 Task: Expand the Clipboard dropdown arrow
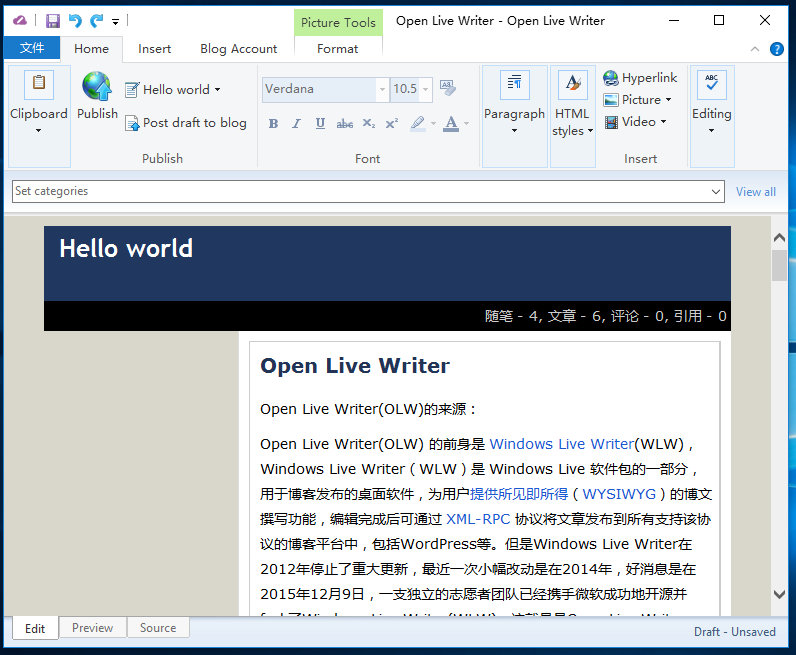[x=39, y=131]
